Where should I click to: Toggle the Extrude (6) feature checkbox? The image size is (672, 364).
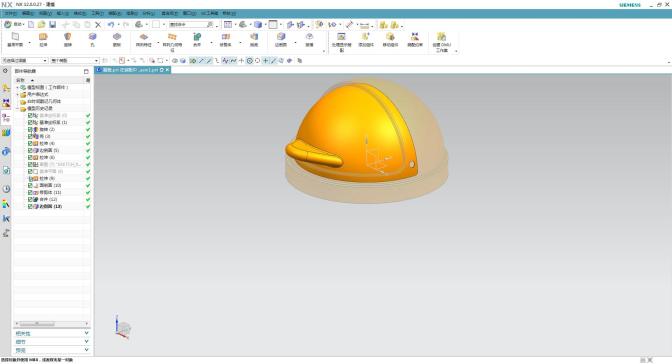[30, 157]
